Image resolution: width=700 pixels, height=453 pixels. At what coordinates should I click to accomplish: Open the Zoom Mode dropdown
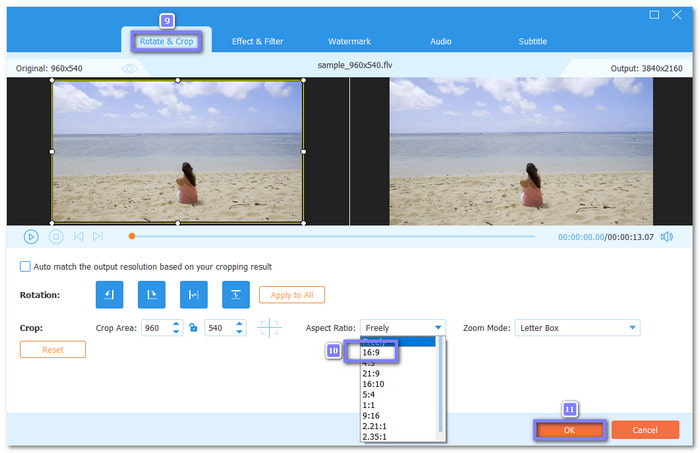(x=577, y=328)
